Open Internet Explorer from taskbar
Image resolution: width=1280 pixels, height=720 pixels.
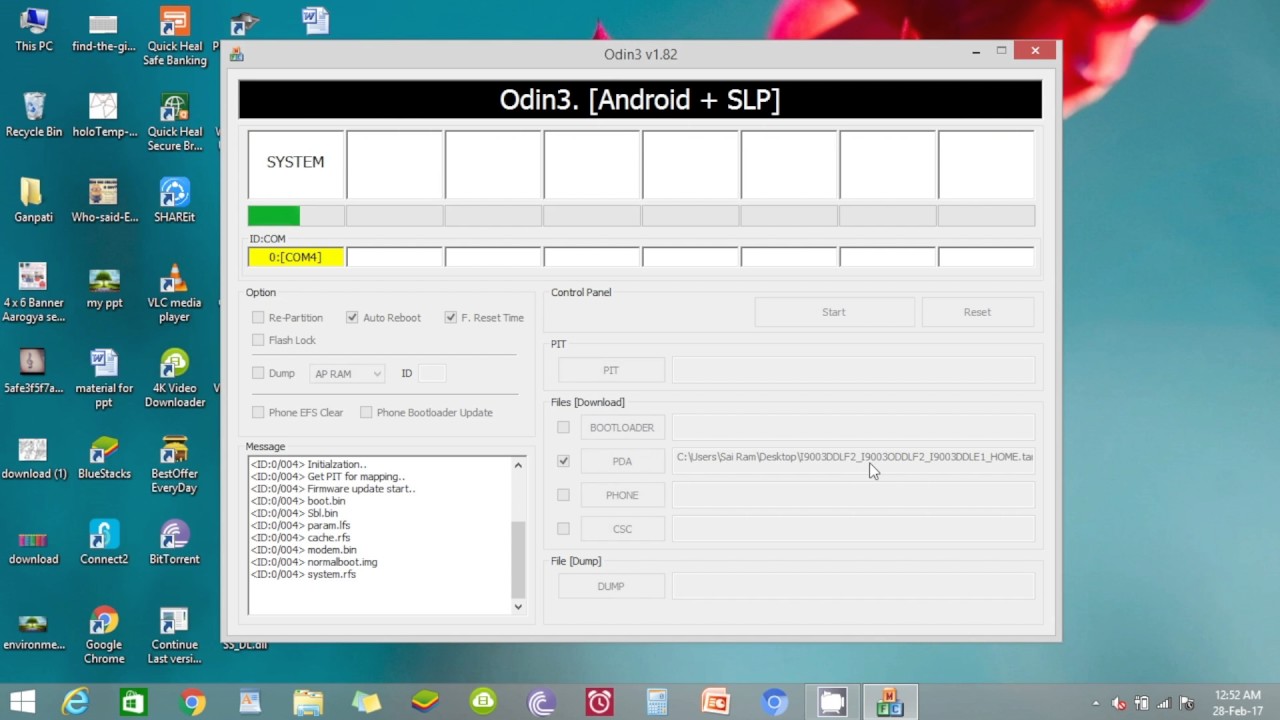pyautogui.click(x=76, y=702)
